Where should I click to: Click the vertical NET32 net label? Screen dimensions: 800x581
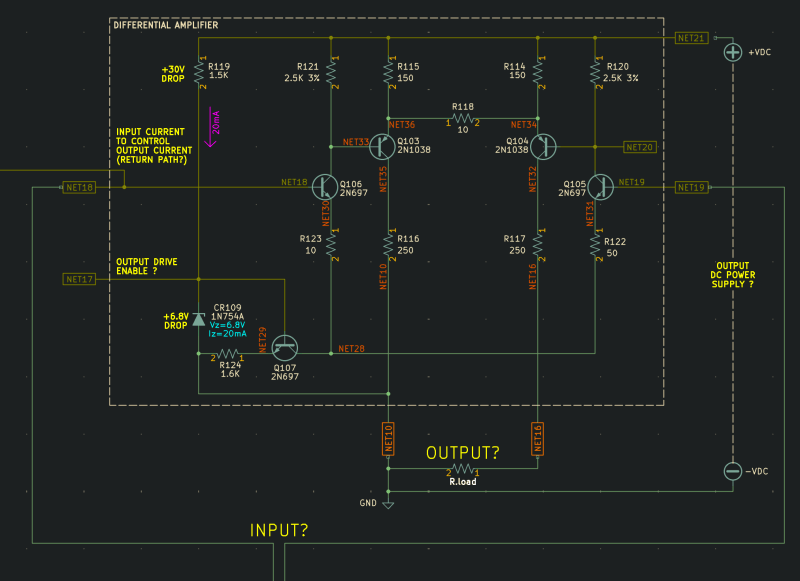click(533, 179)
